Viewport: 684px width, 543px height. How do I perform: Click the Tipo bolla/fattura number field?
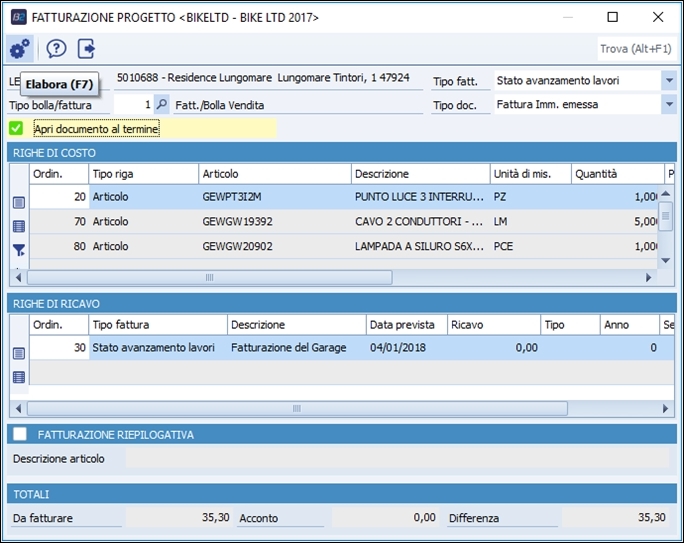(133, 104)
